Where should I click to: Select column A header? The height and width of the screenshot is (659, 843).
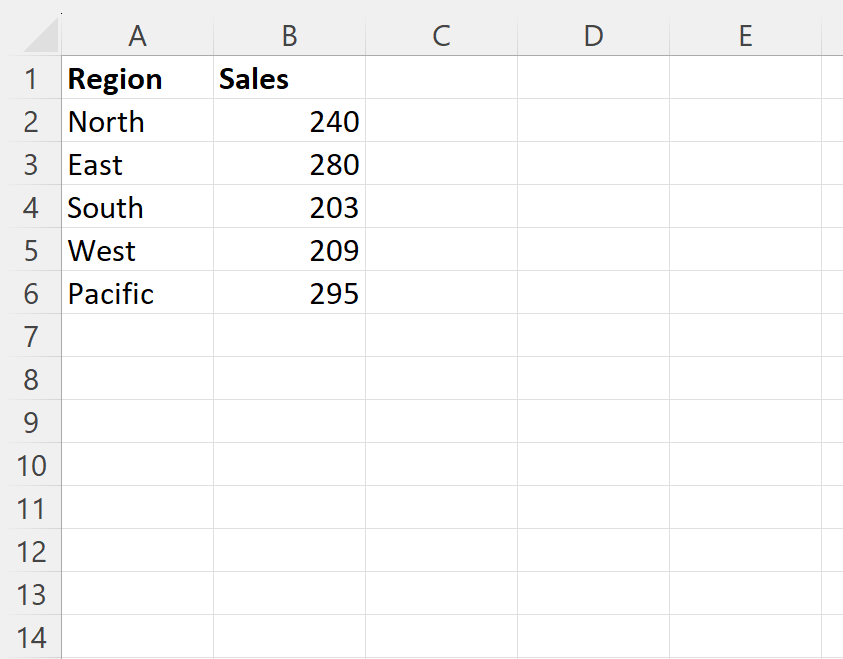coord(138,36)
